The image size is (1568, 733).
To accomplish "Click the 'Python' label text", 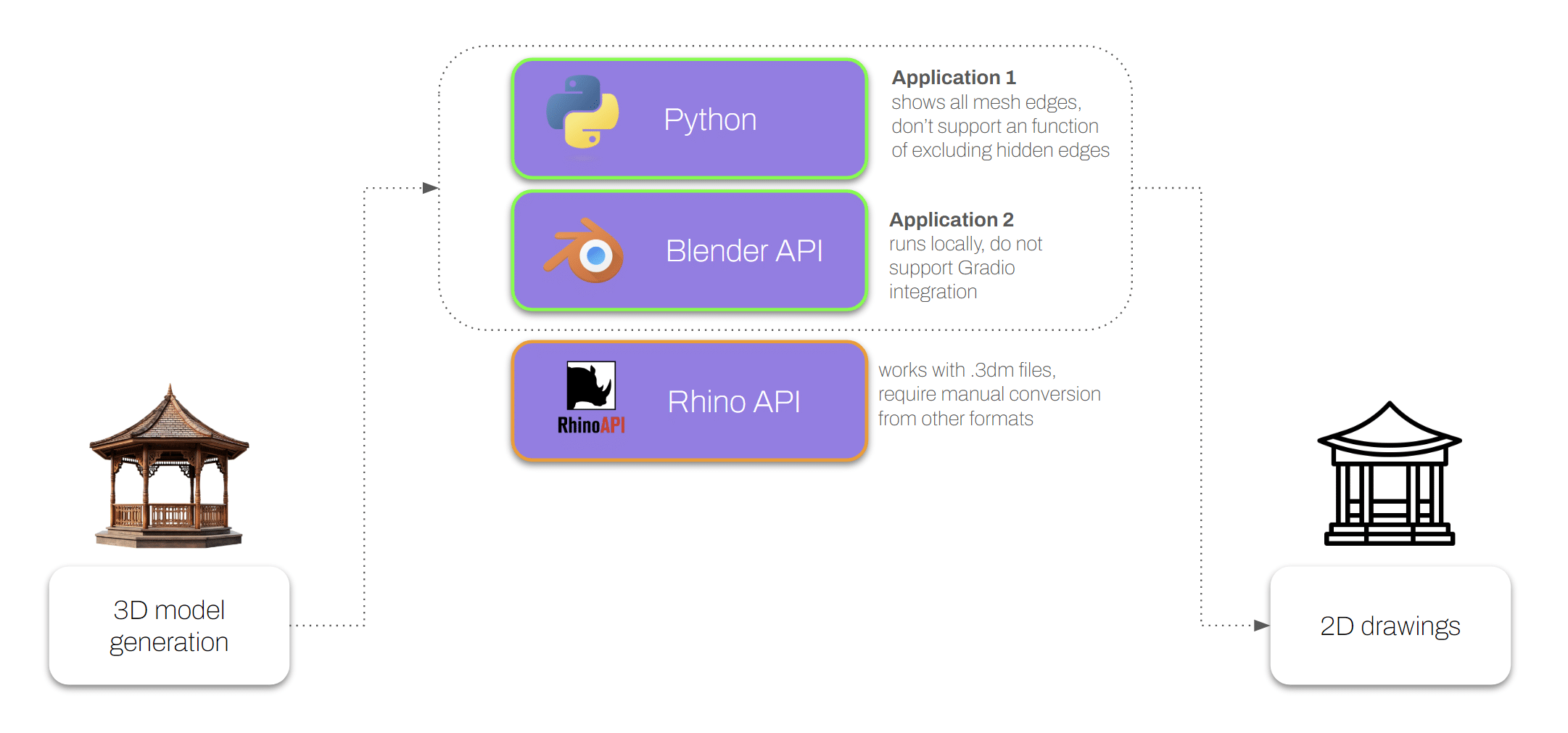I will pos(710,120).
